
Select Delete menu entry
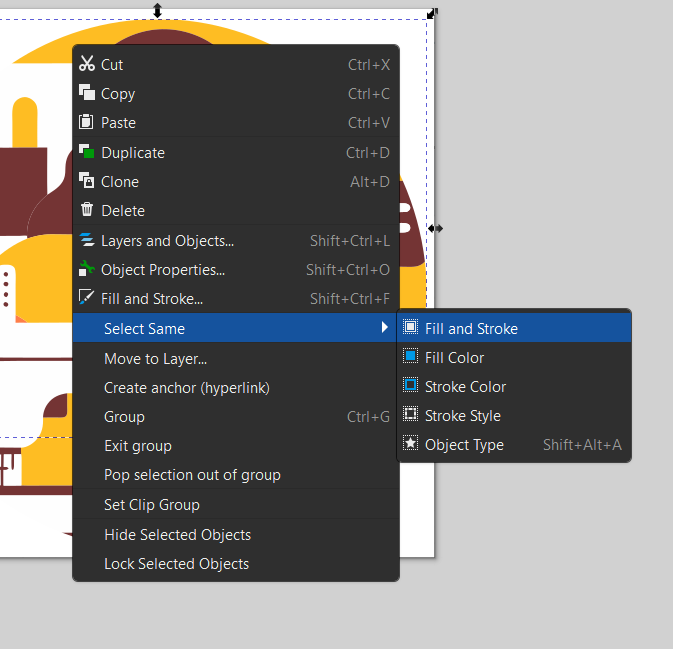point(236,211)
